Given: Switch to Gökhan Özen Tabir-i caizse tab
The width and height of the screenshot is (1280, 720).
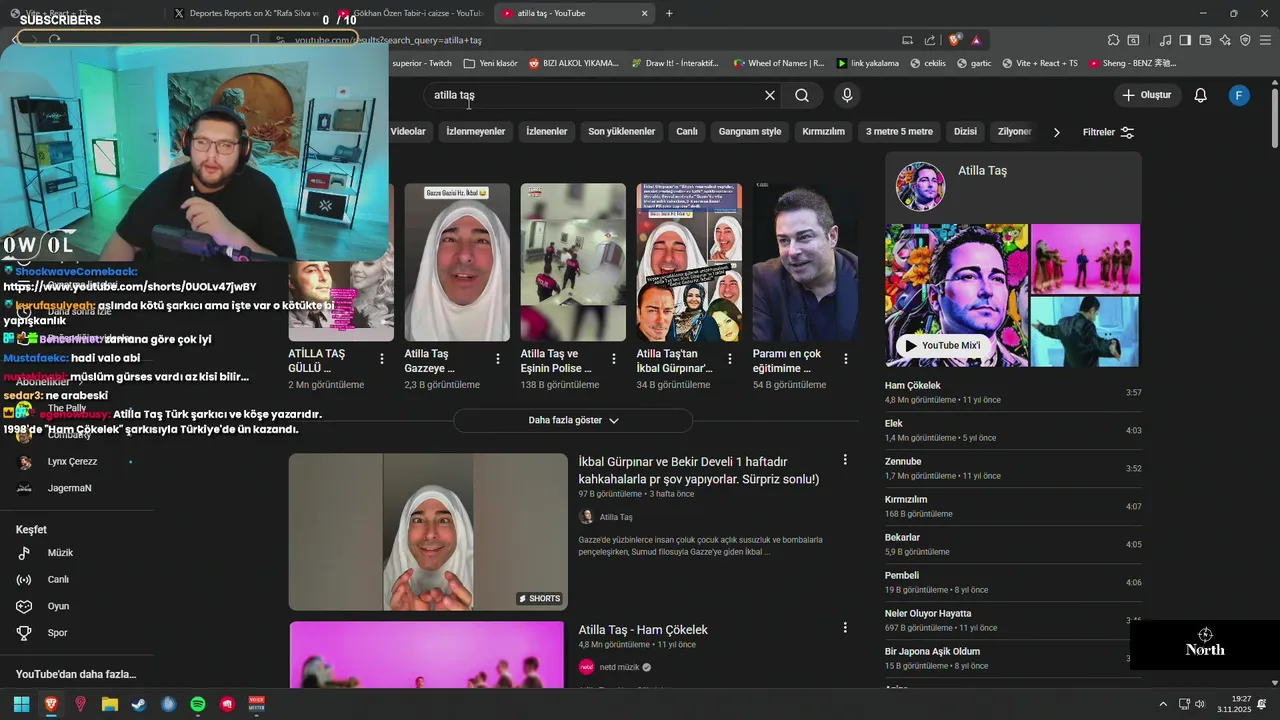Looking at the screenshot, I should click(412, 13).
